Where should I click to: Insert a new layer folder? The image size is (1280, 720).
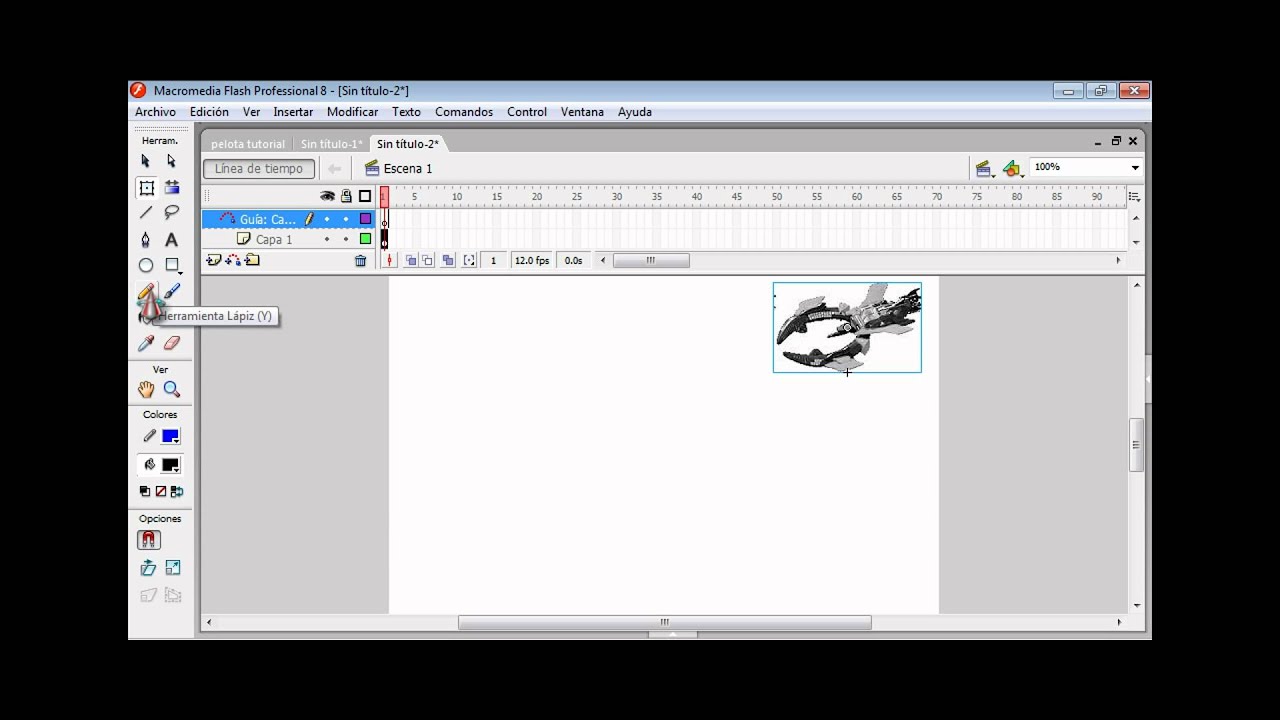coord(252,260)
